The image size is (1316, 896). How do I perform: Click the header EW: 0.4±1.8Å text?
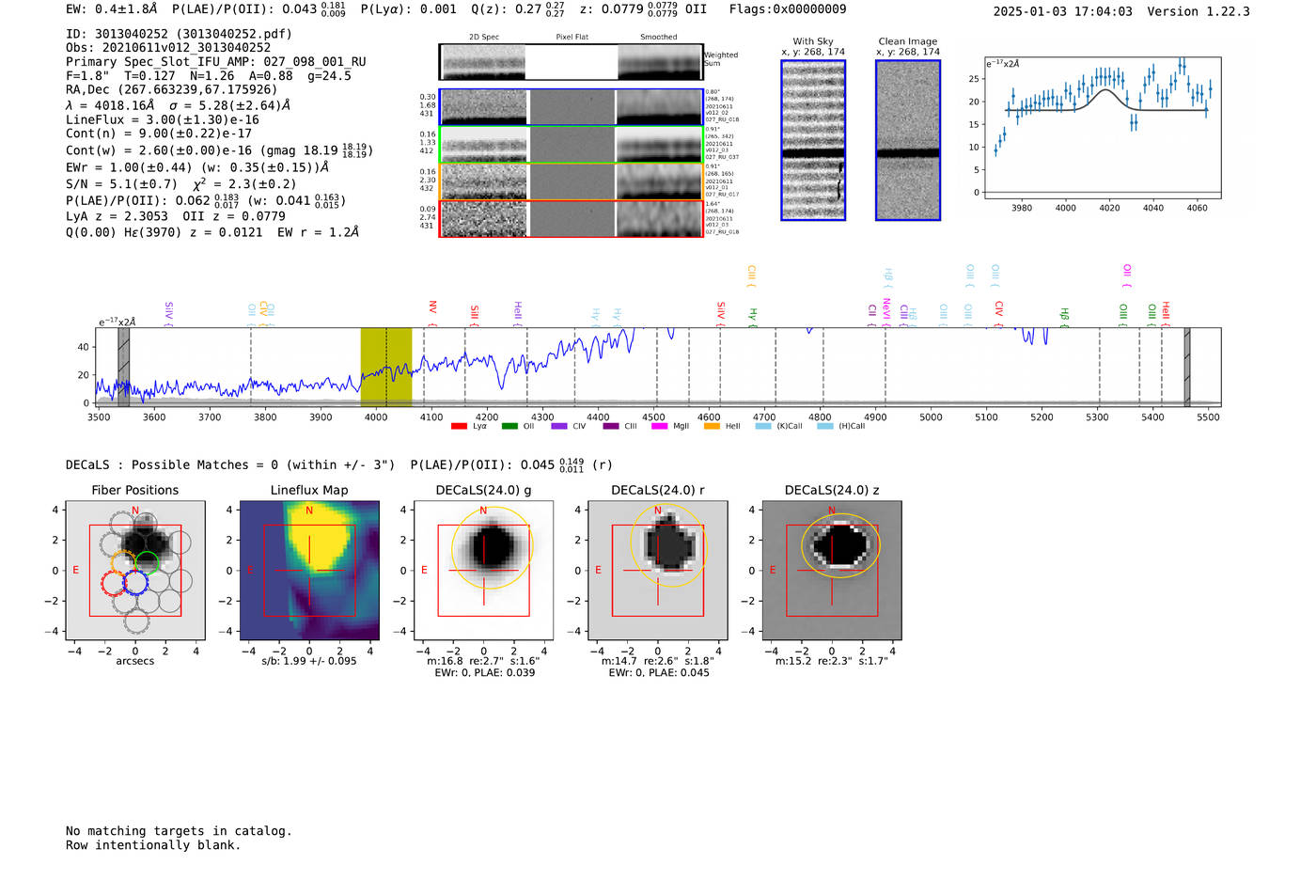click(x=111, y=9)
